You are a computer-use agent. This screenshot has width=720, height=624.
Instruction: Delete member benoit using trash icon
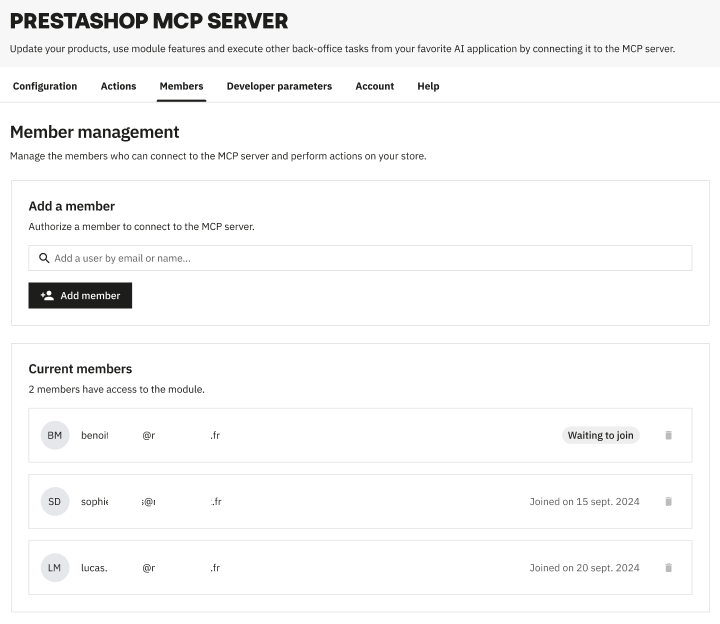[669, 435]
